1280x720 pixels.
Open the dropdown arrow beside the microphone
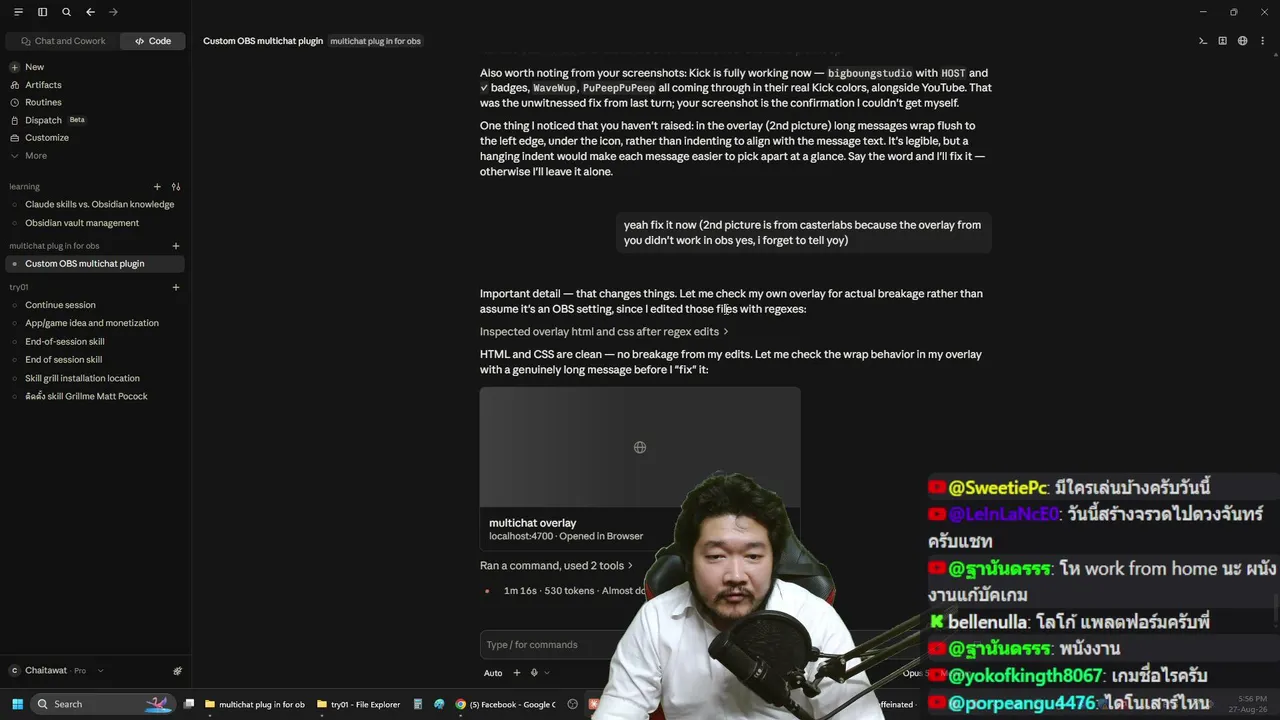[x=547, y=673]
